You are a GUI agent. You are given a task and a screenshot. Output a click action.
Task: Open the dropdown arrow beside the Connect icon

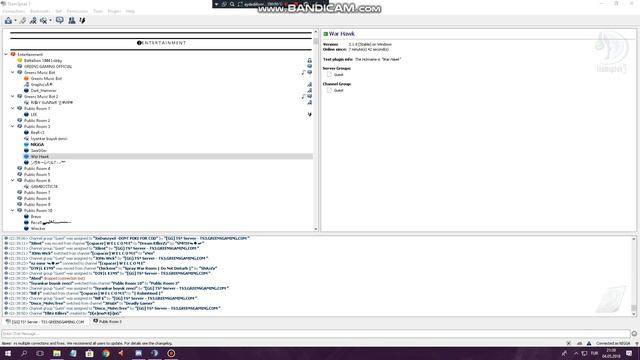[16, 21]
